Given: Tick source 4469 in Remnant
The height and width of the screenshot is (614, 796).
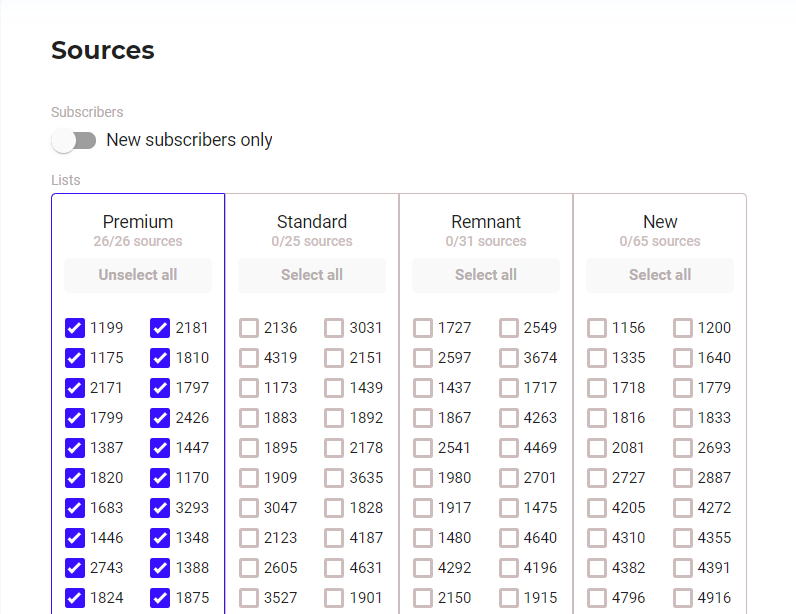Looking at the screenshot, I should (509, 448).
